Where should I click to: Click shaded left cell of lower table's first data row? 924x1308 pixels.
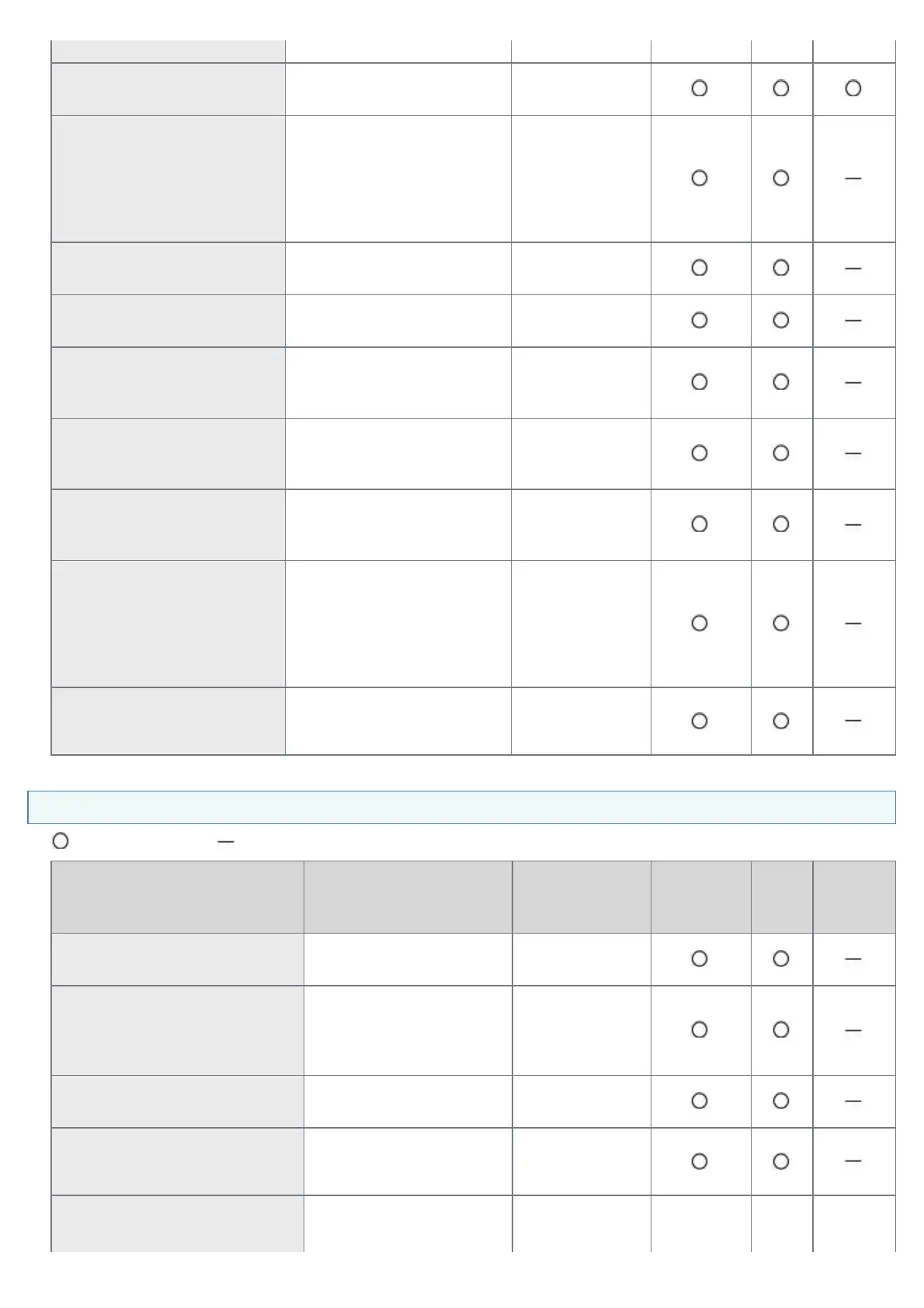[177, 959]
